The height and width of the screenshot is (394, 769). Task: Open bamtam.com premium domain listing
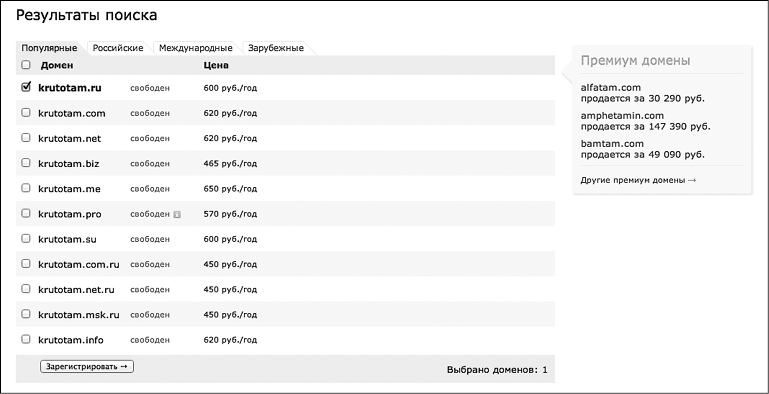[x=612, y=144]
